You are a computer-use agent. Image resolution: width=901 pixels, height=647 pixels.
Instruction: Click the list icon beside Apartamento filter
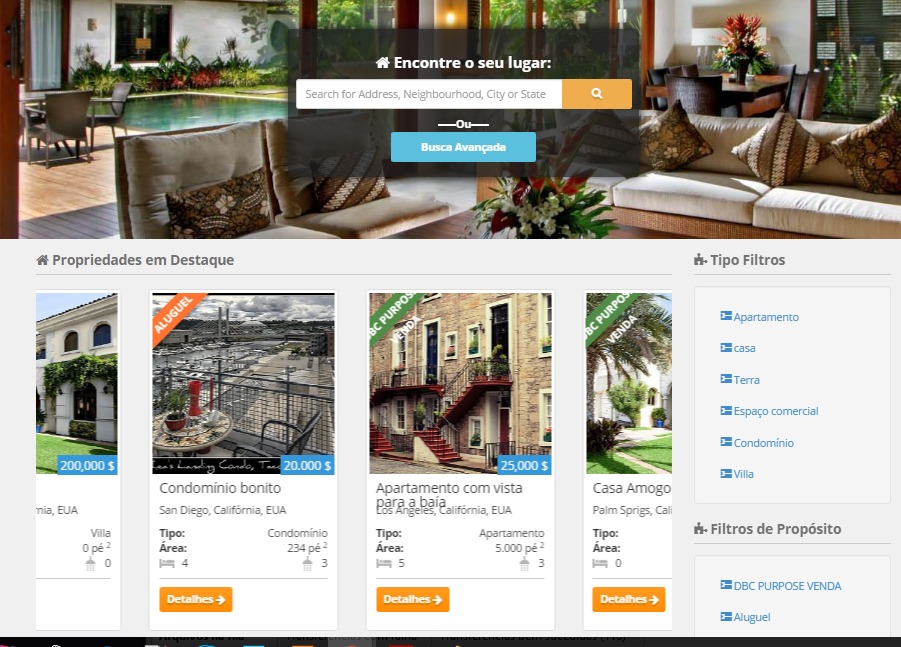[x=726, y=316]
